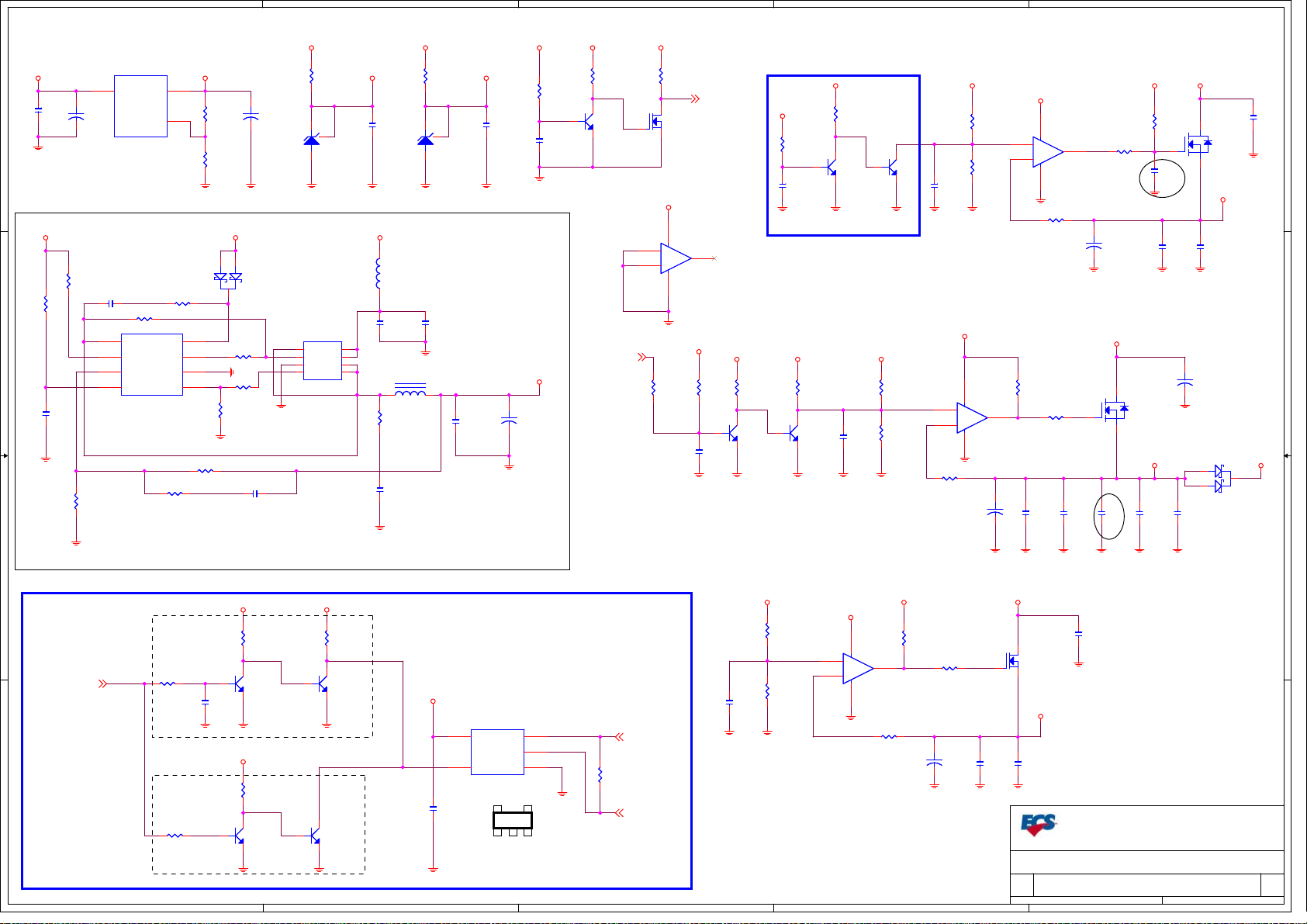Select the dual diode pair at the regulator's top
The image size is (1307, 924).
pos(228,278)
